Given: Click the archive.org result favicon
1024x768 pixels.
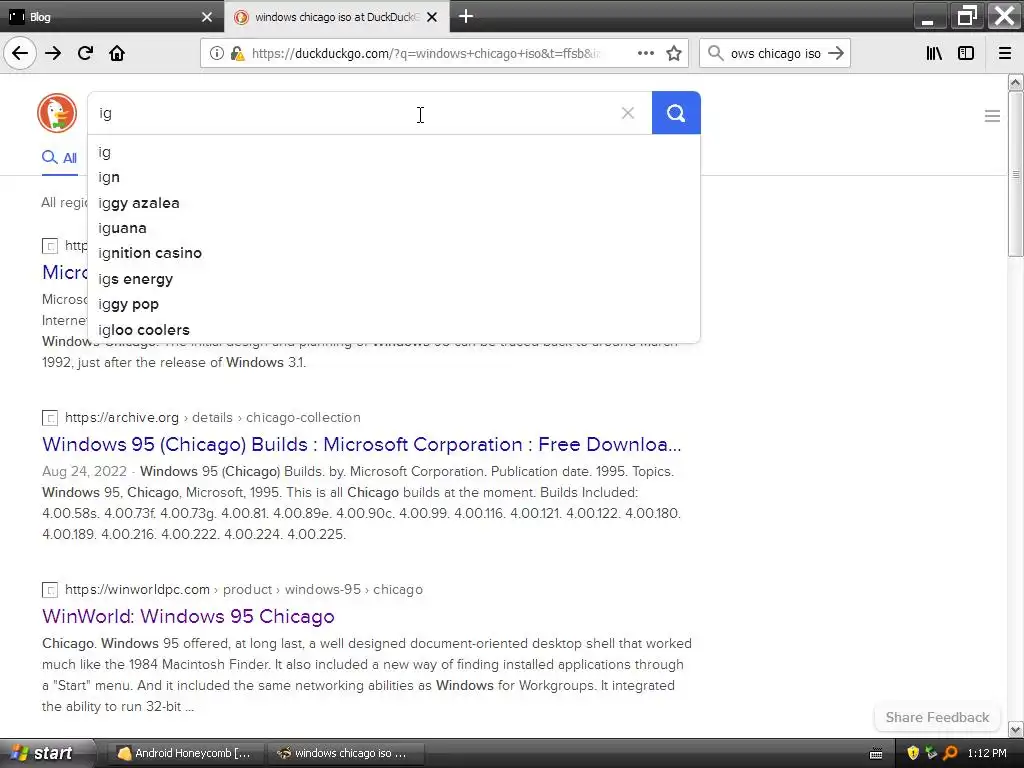Looking at the screenshot, I should point(50,418).
